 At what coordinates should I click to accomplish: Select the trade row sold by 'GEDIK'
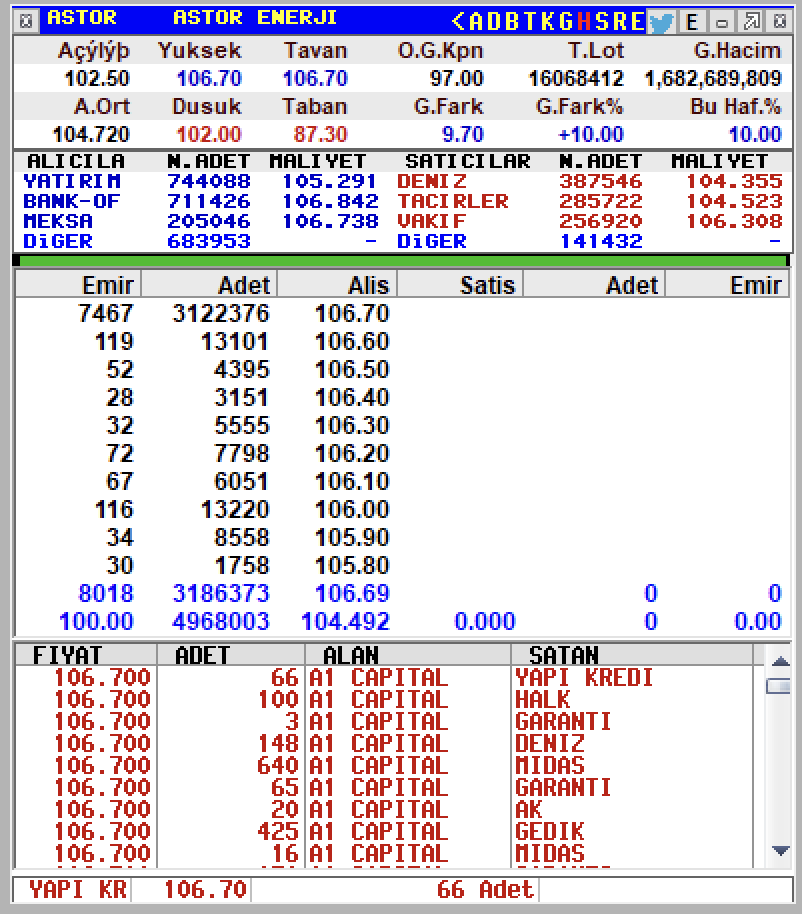[385, 831]
